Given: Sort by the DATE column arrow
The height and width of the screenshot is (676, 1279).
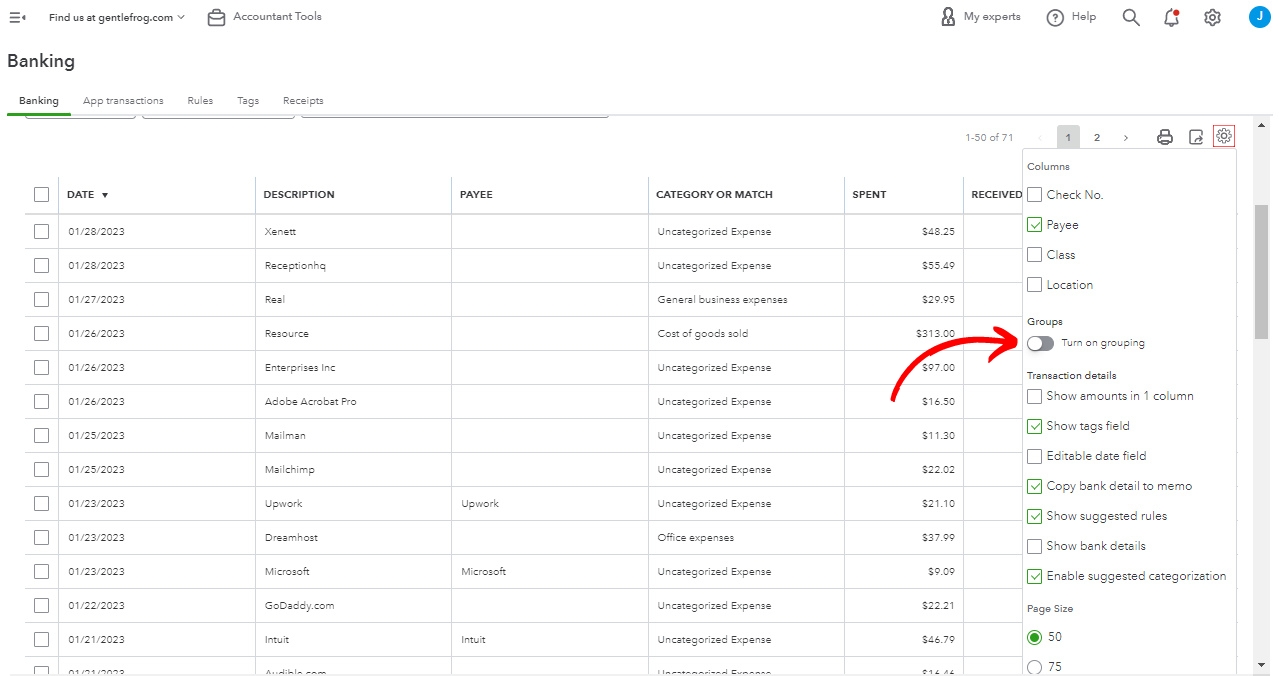Looking at the screenshot, I should tap(105, 195).
